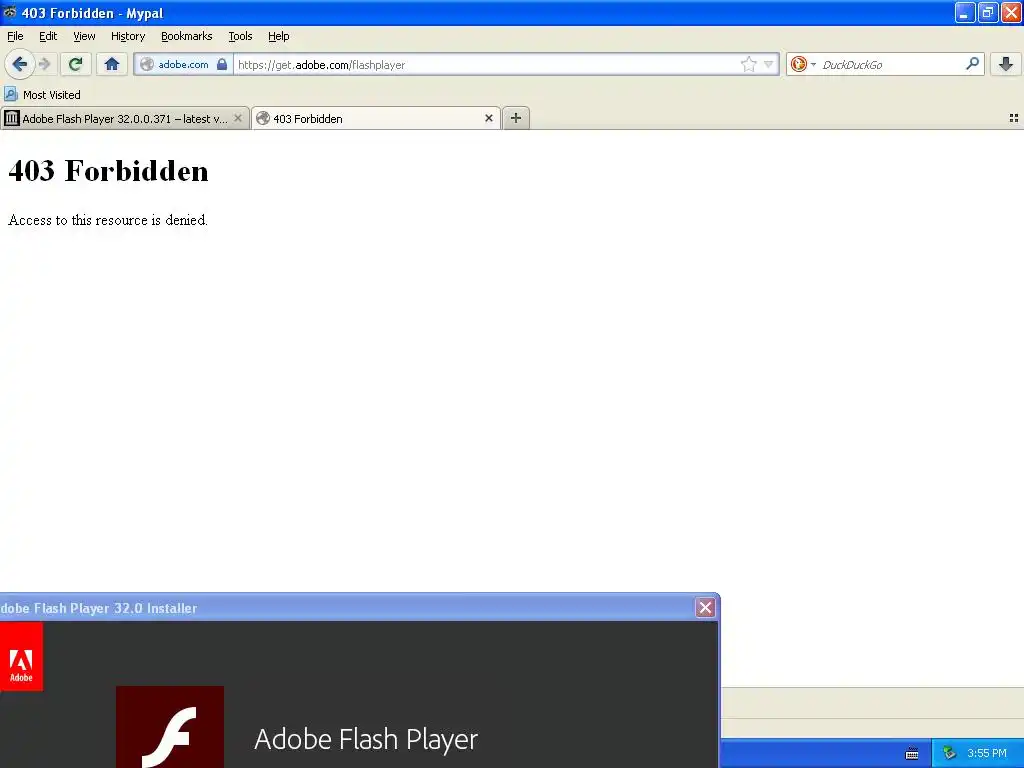The width and height of the screenshot is (1024, 768).
Task: Show all tabs list button
Action: pyautogui.click(x=1014, y=118)
